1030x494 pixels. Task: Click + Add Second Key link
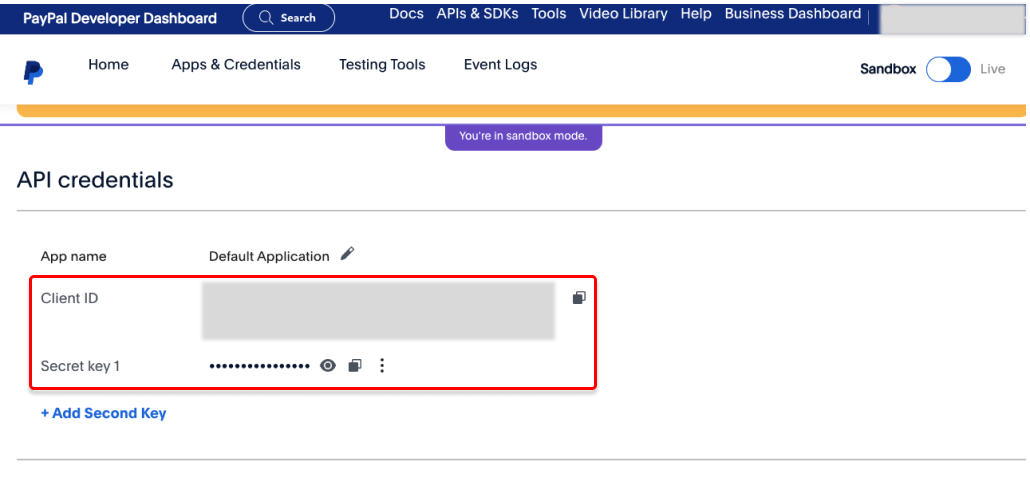(104, 413)
